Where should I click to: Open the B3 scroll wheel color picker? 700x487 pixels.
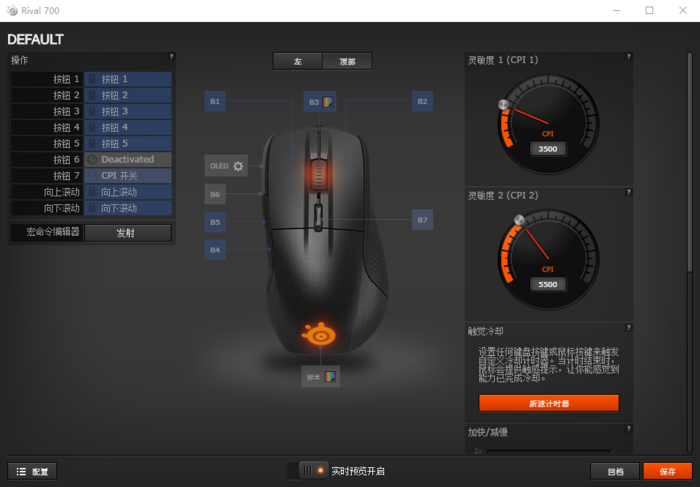(x=328, y=102)
